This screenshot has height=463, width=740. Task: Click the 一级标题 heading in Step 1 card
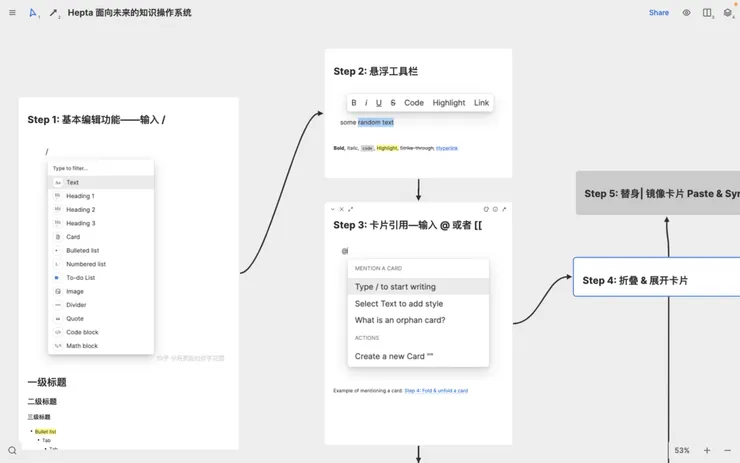(x=47, y=382)
